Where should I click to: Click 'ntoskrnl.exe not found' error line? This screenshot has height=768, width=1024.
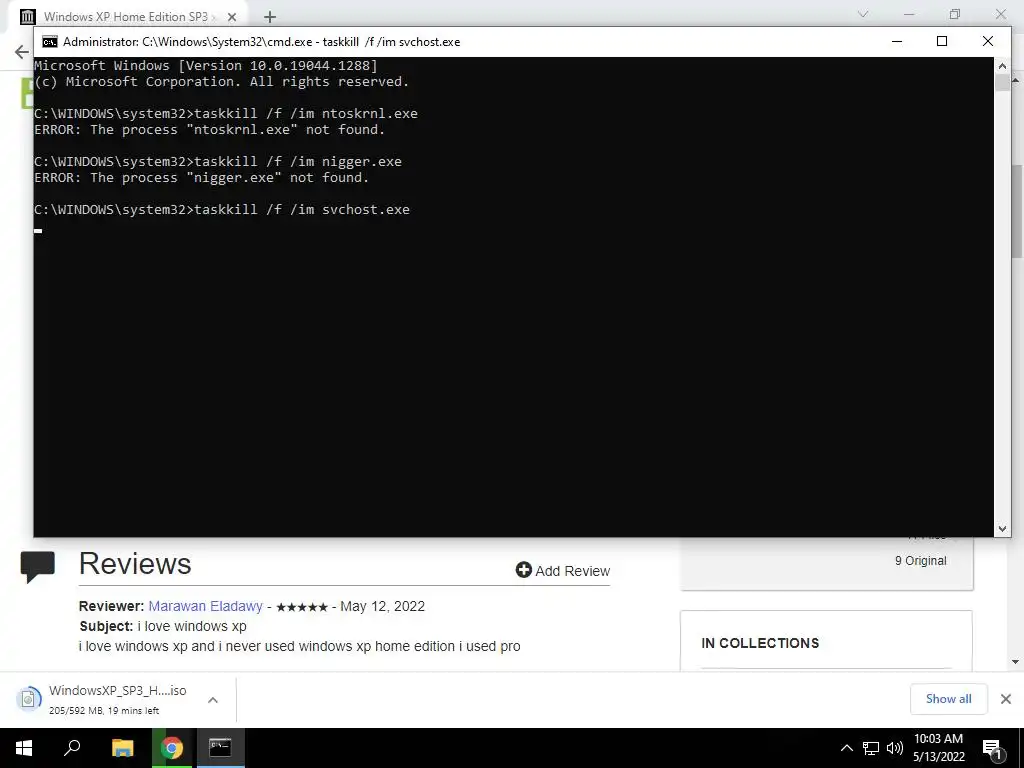210,129
